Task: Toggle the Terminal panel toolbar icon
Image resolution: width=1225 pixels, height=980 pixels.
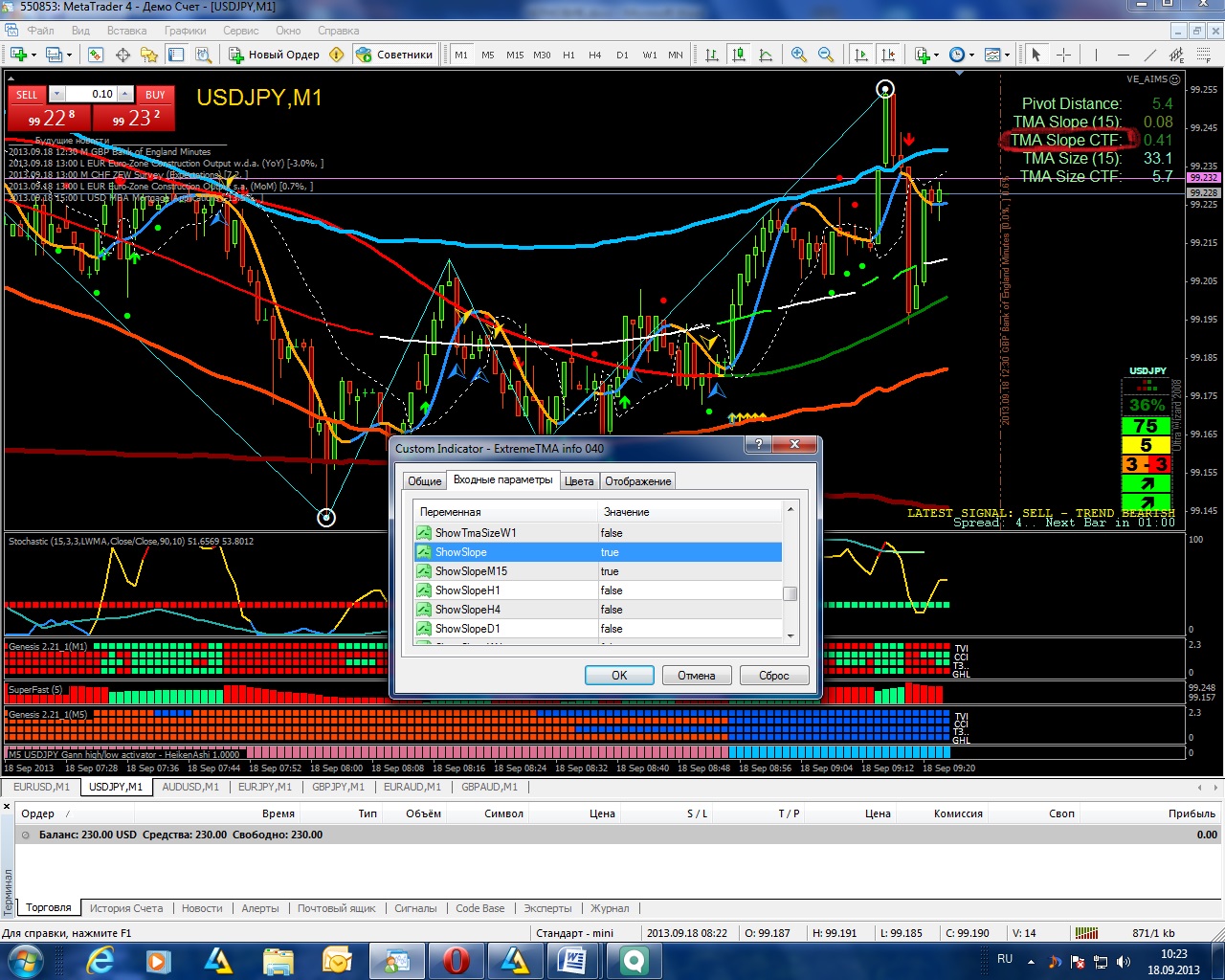Action: coord(176,55)
